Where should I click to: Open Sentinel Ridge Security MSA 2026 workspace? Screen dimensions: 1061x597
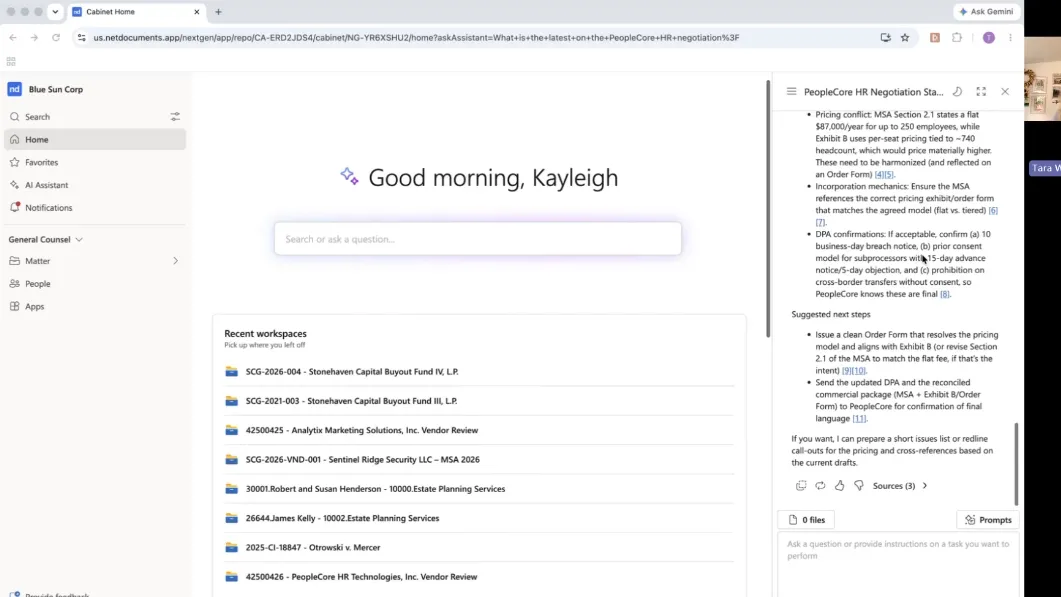(x=362, y=460)
